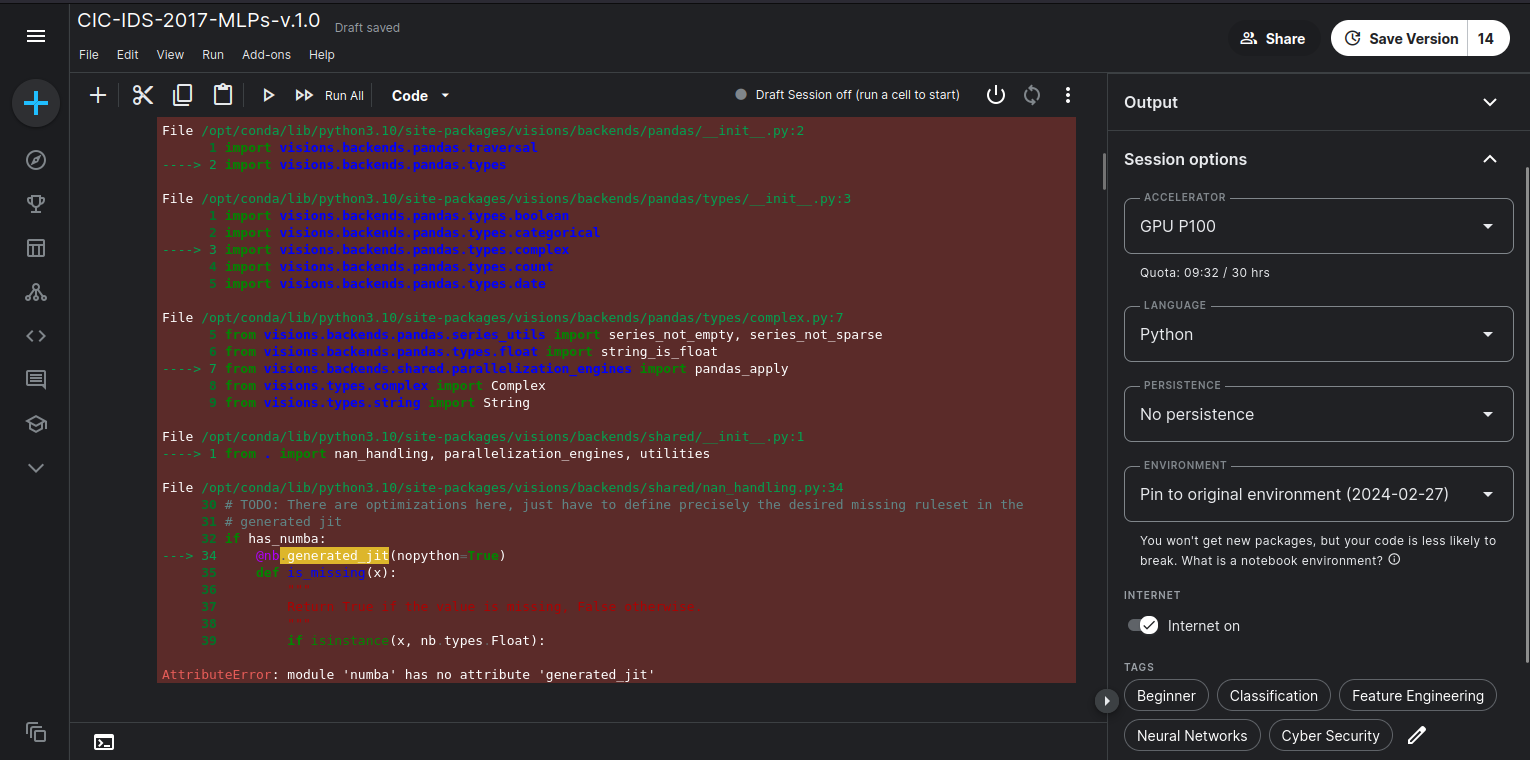
Task: Open the Competitions trophy icon in sidebar
Action: (36, 204)
